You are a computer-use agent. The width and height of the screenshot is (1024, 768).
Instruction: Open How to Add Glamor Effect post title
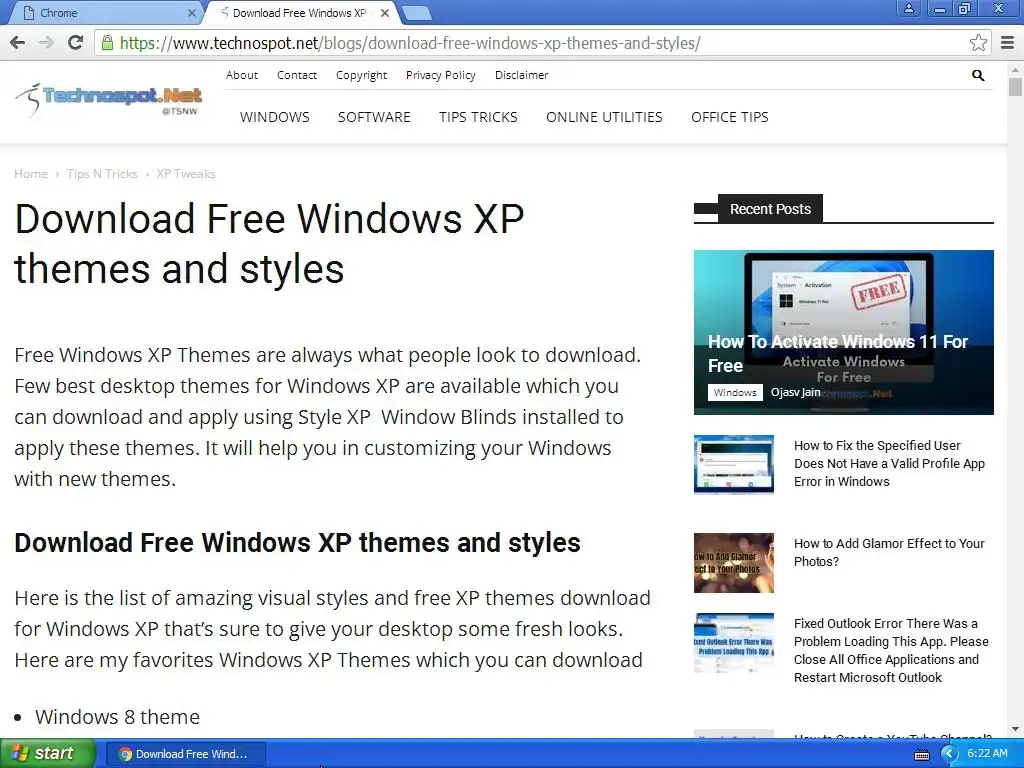tap(889, 552)
